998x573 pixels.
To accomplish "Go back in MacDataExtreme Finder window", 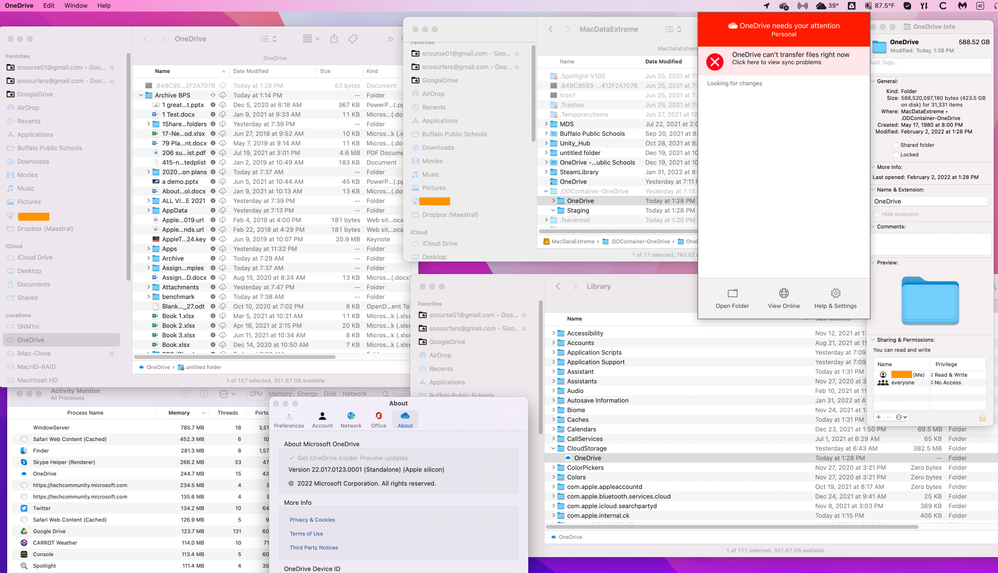I will click(551, 29).
